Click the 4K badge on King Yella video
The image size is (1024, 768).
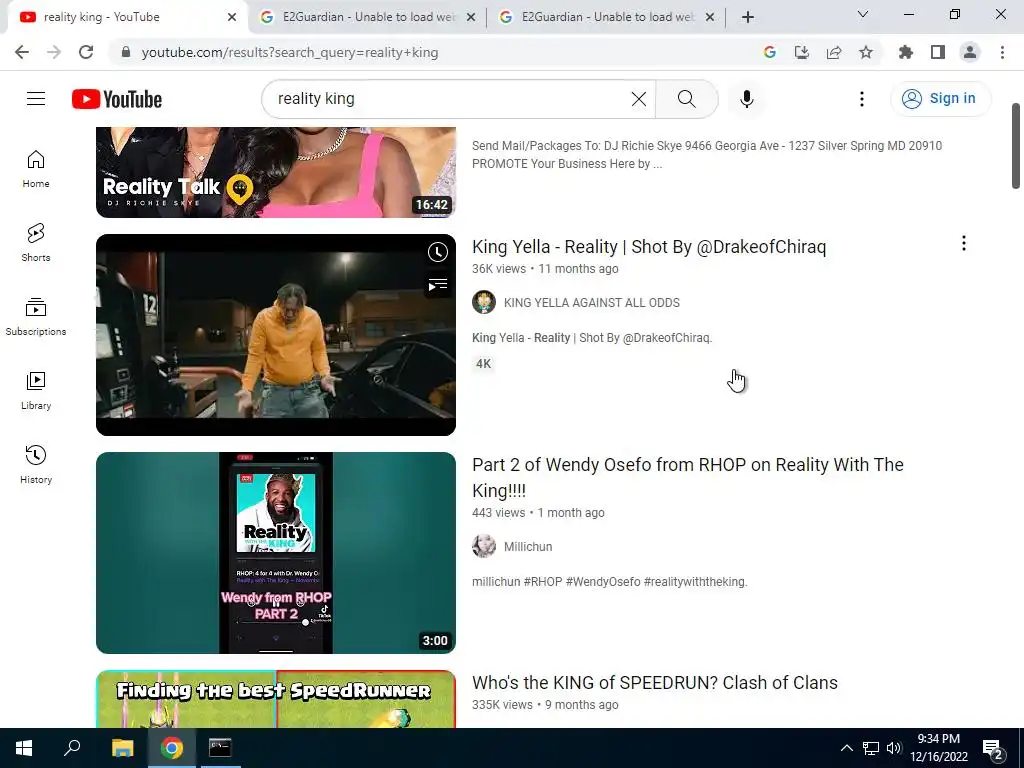coord(483,364)
